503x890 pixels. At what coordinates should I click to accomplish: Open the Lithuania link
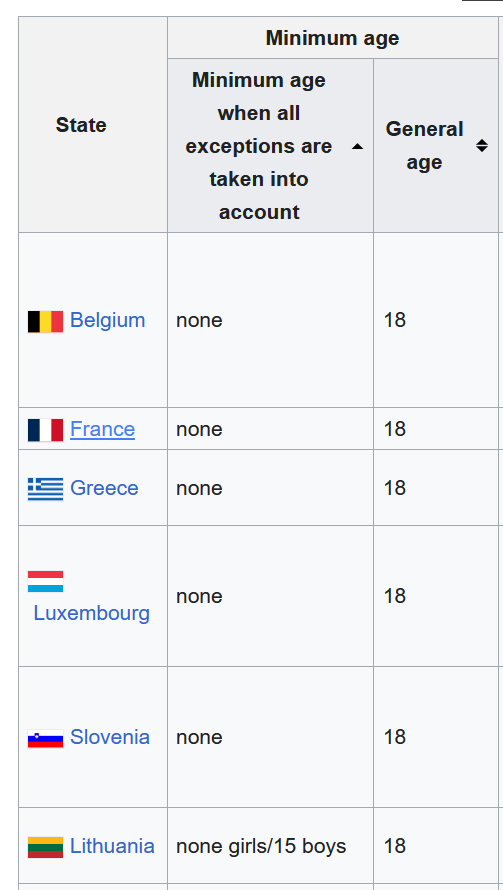point(112,846)
